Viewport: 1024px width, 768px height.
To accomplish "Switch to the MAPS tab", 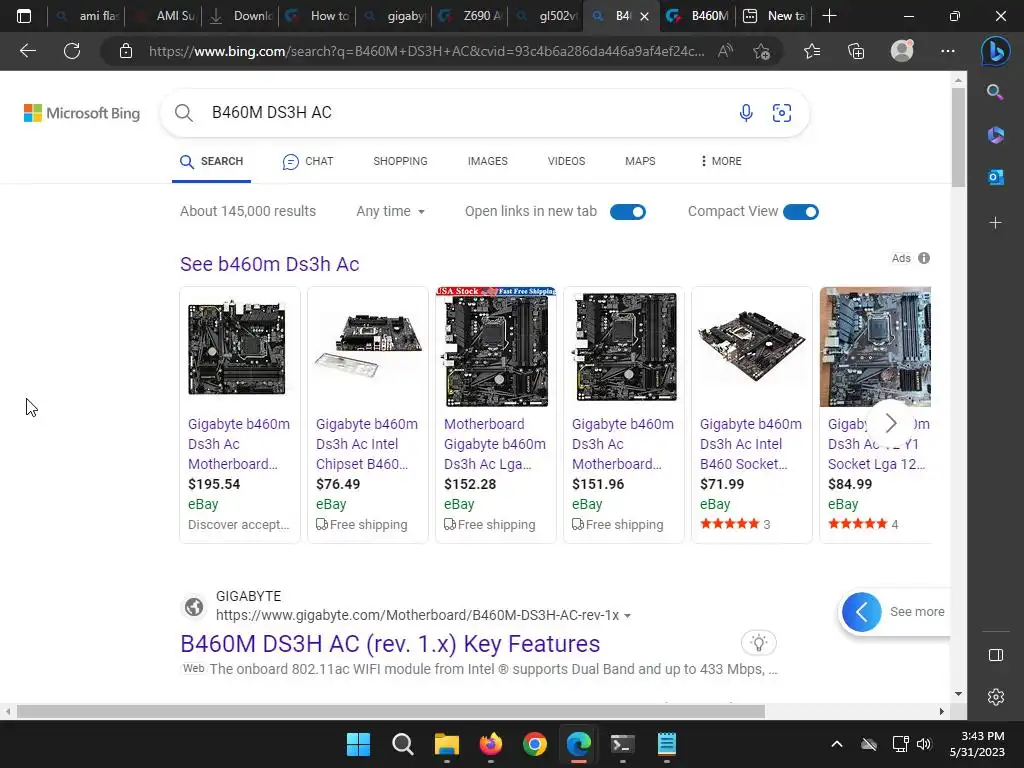I will (640, 161).
